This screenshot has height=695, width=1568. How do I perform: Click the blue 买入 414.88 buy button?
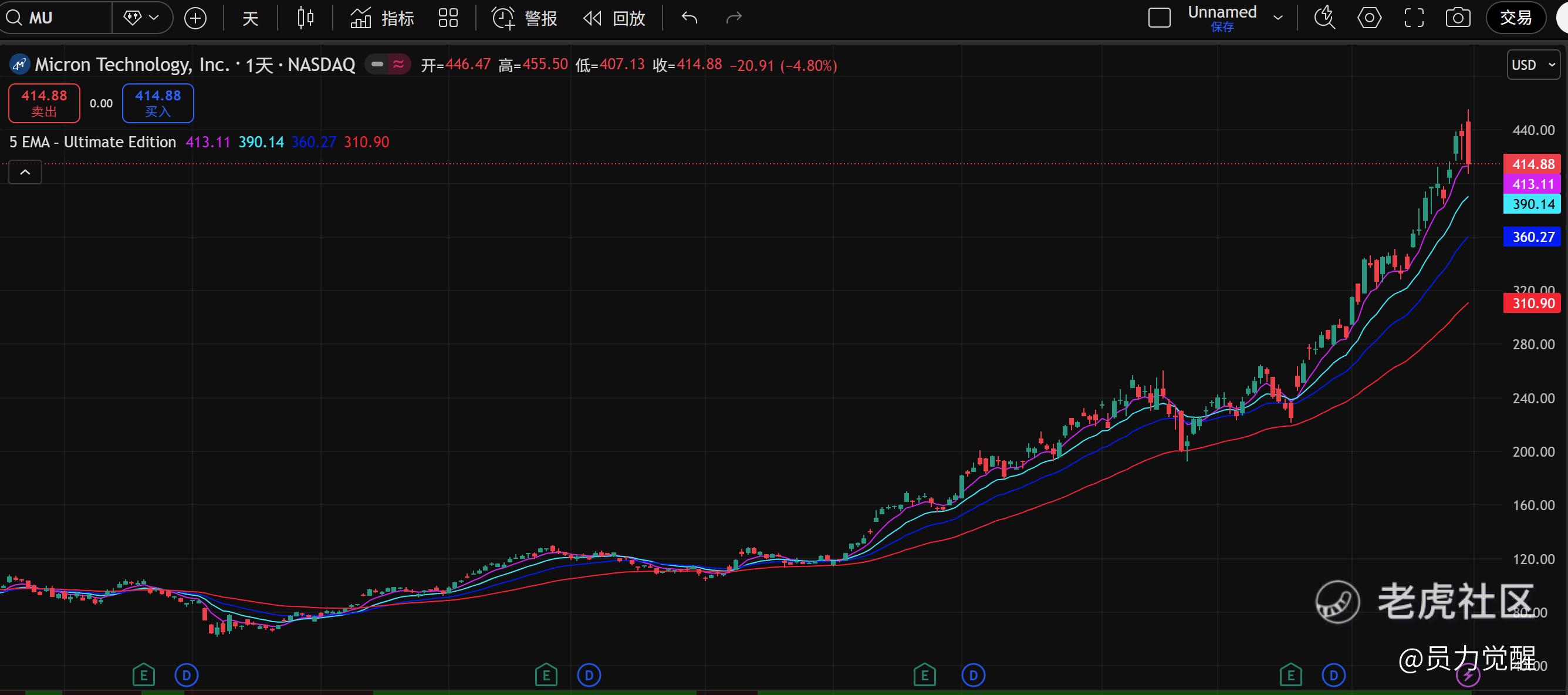tap(158, 103)
